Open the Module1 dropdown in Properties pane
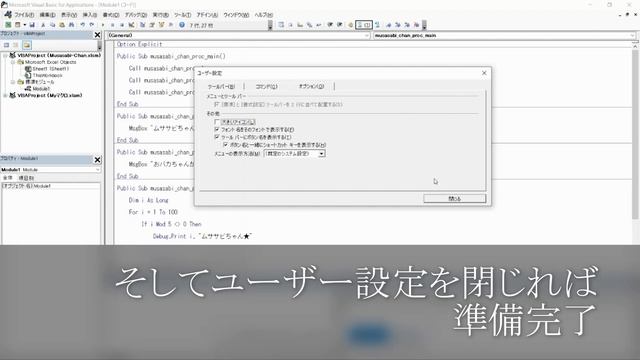Screen dimensions: 640x360 [98, 169]
